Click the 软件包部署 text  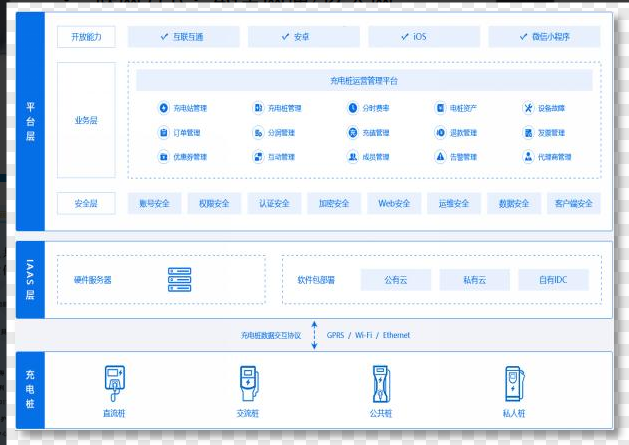click(x=316, y=280)
